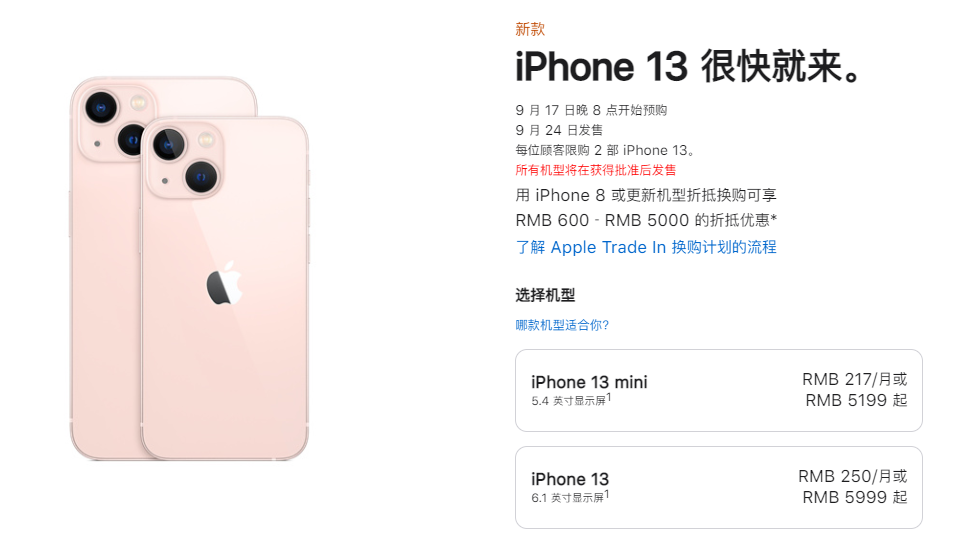Screen dimensions: 953x543
Task: Click the RMB 250/月或 monthly price
Action: (853, 476)
